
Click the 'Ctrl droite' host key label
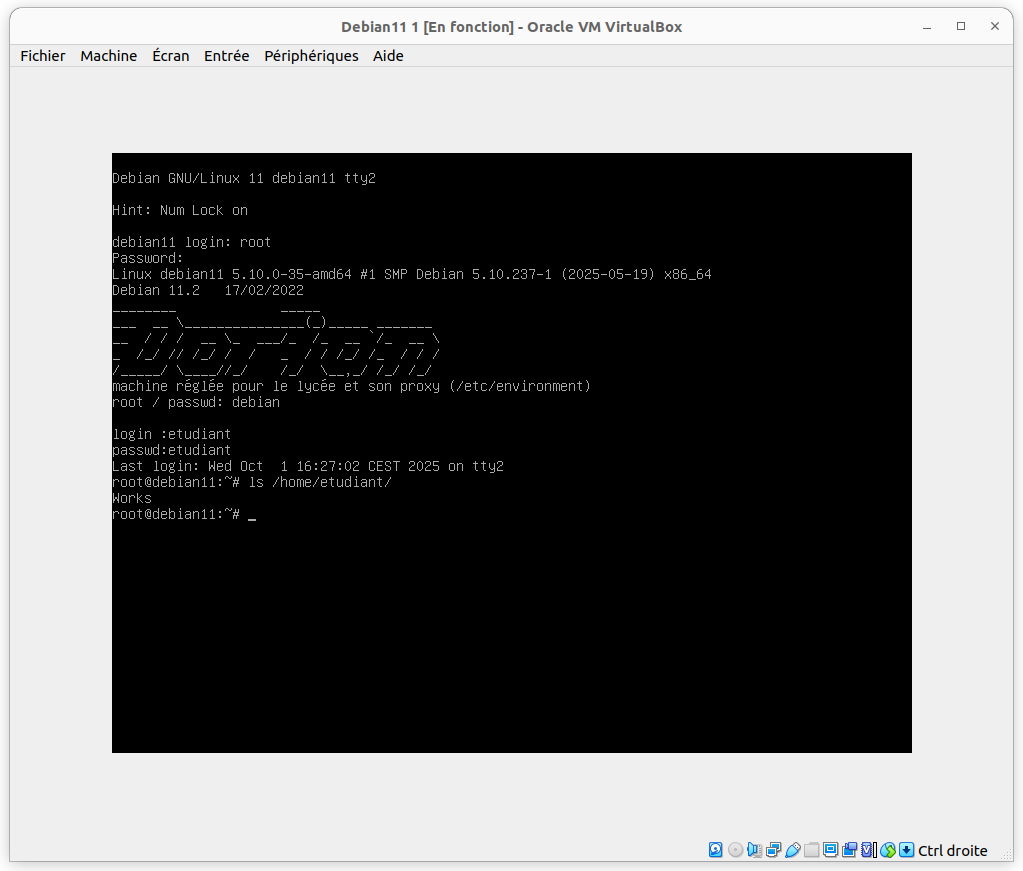point(952,851)
